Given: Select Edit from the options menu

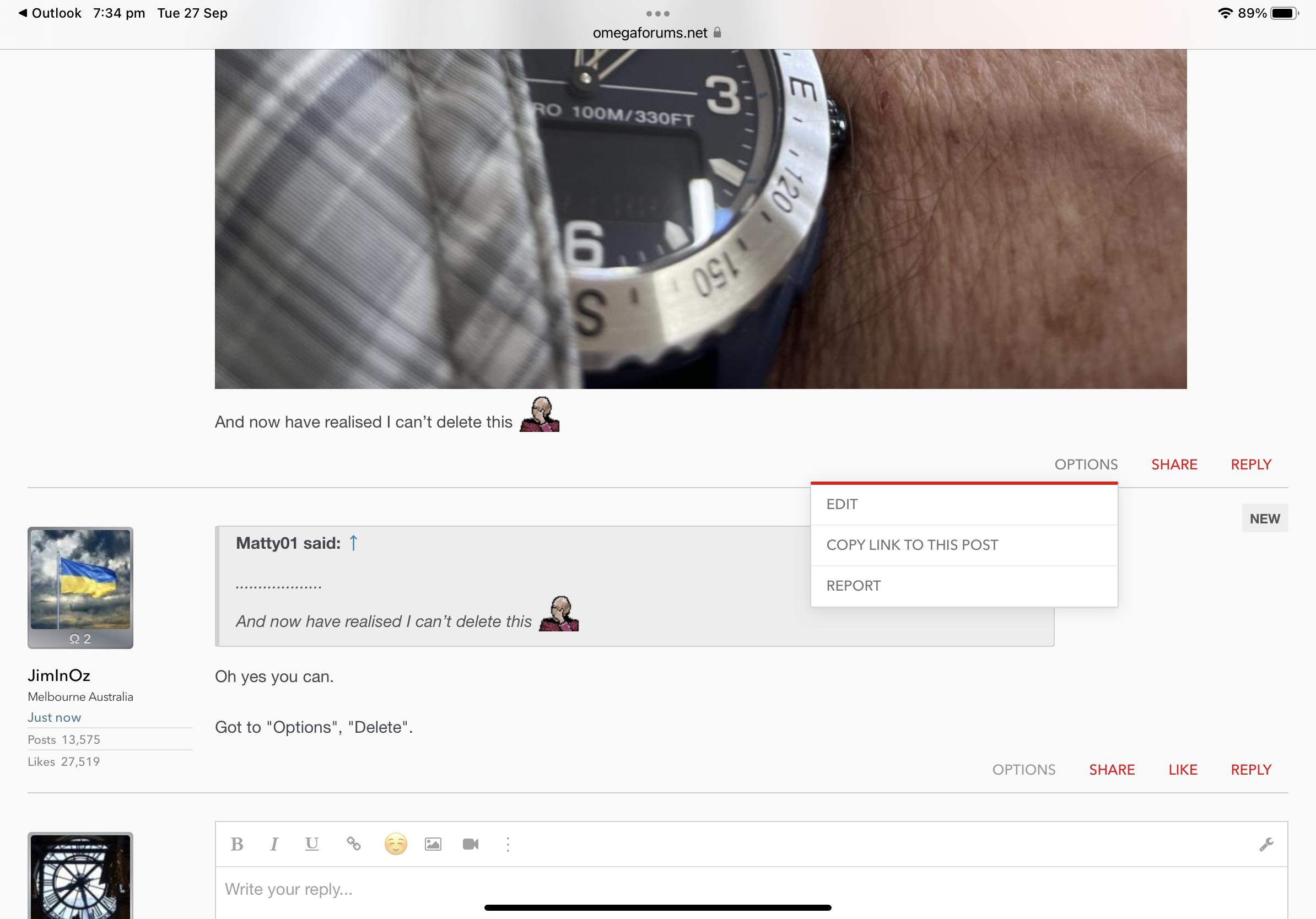Looking at the screenshot, I should click(x=842, y=504).
